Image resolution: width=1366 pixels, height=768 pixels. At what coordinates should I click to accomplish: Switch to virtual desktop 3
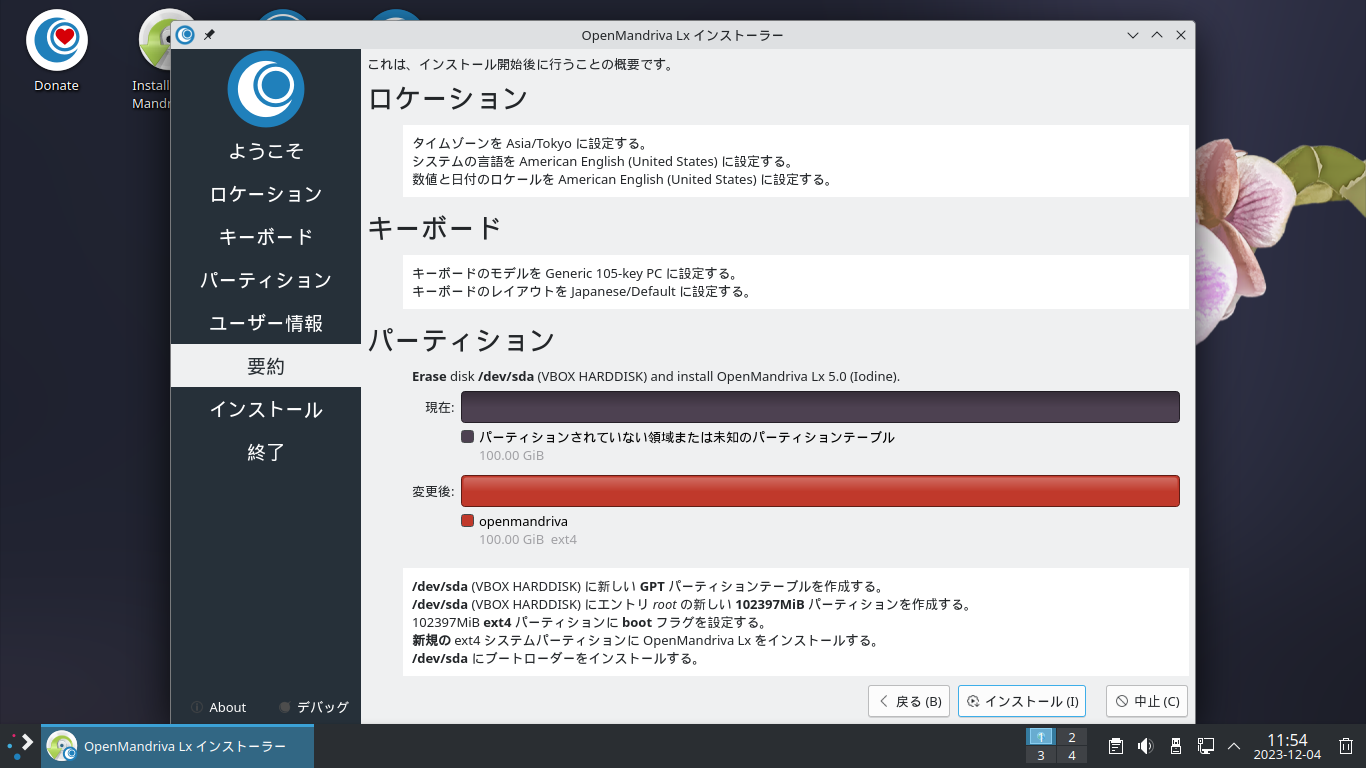(1041, 756)
